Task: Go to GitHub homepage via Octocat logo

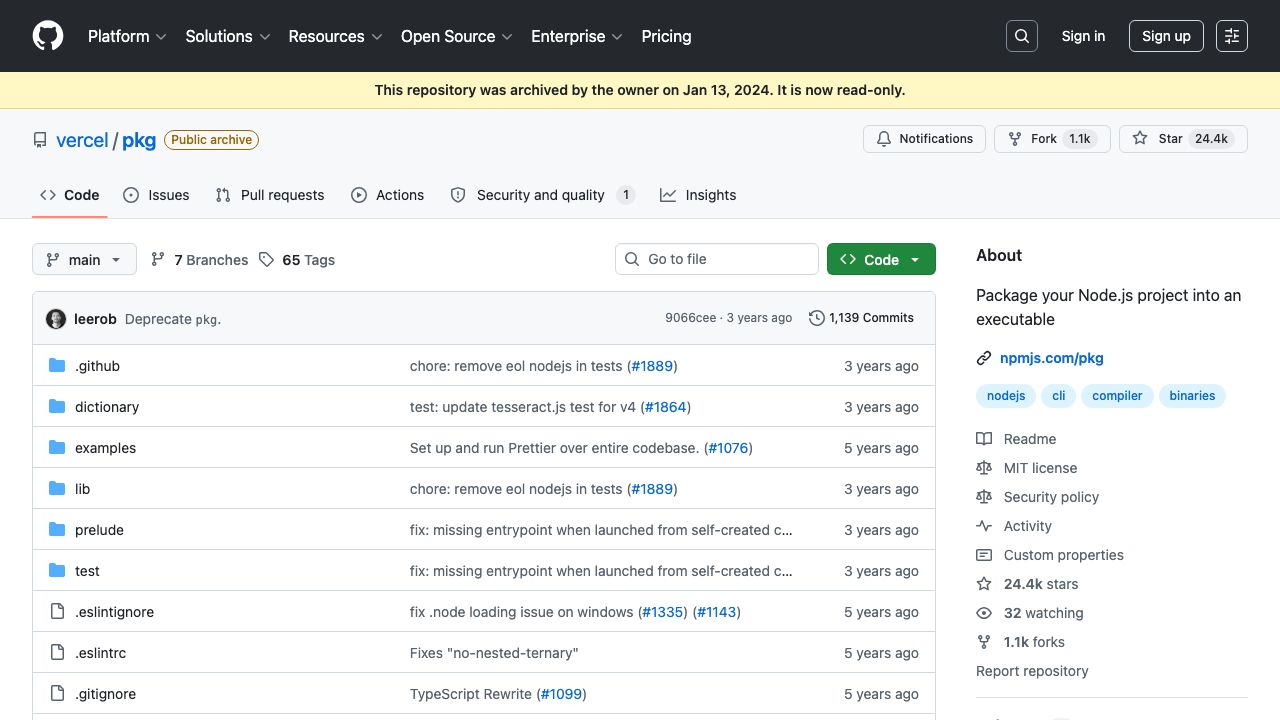Action: (x=48, y=36)
